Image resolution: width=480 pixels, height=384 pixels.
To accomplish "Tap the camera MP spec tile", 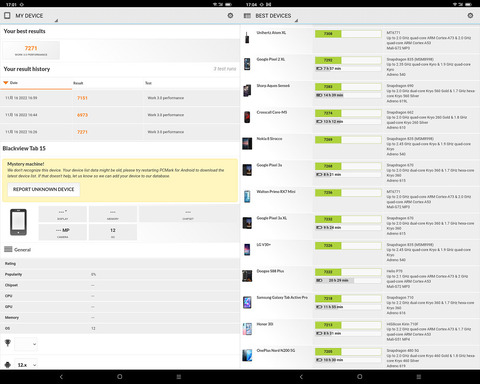I will coord(63,232).
